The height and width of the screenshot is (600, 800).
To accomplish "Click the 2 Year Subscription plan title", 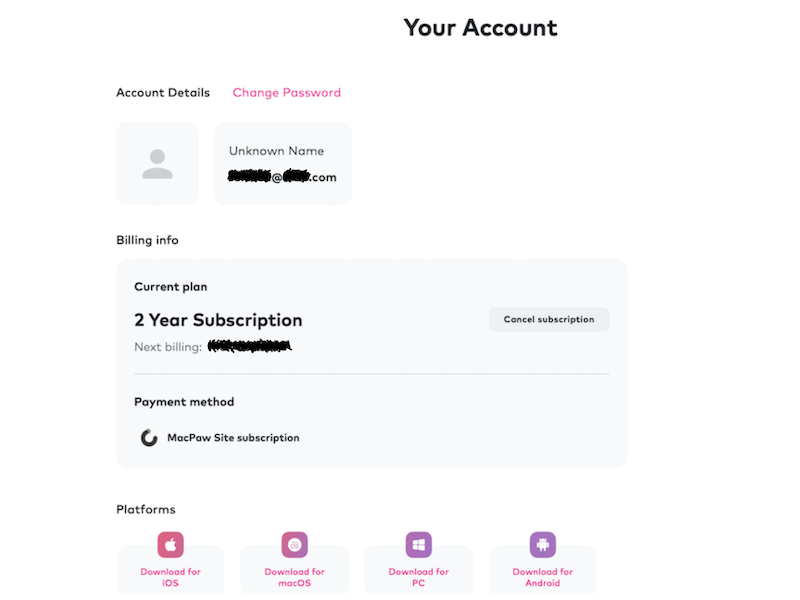I will pyautogui.click(x=218, y=321).
